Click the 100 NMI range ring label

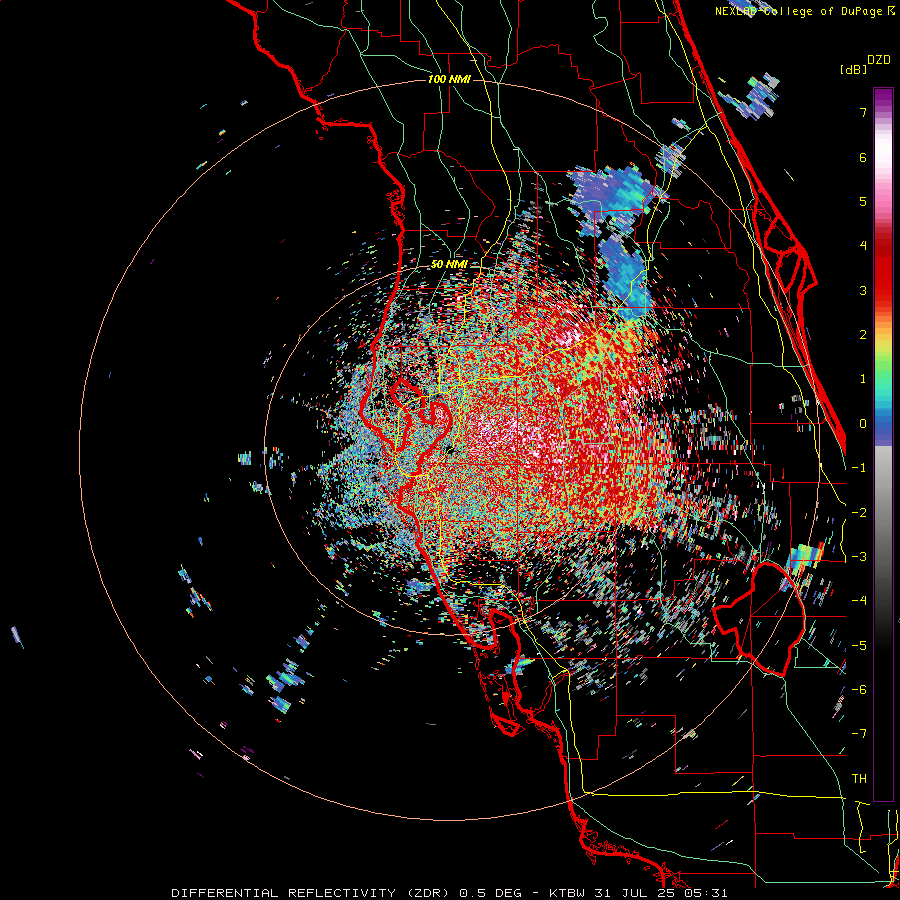[x=449, y=79]
